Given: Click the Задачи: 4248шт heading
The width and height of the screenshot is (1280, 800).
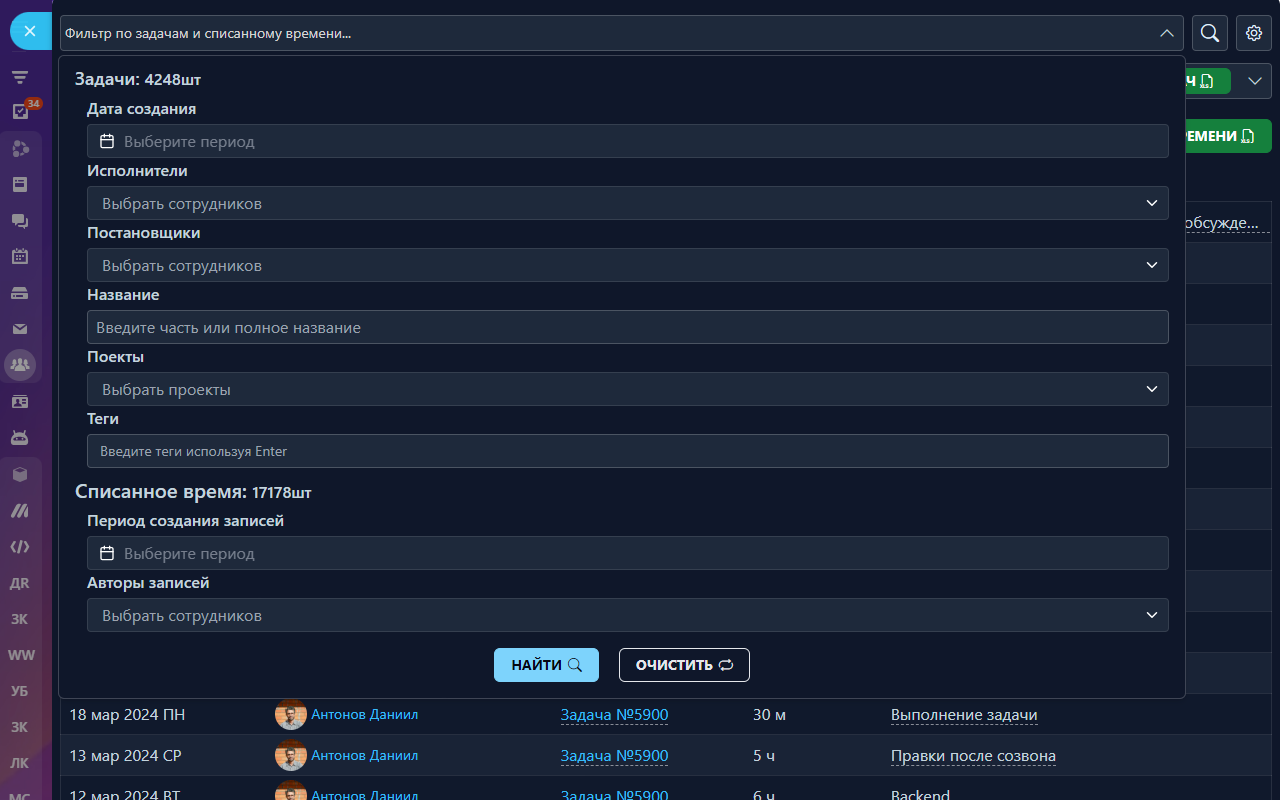Looking at the screenshot, I should coord(138,79).
